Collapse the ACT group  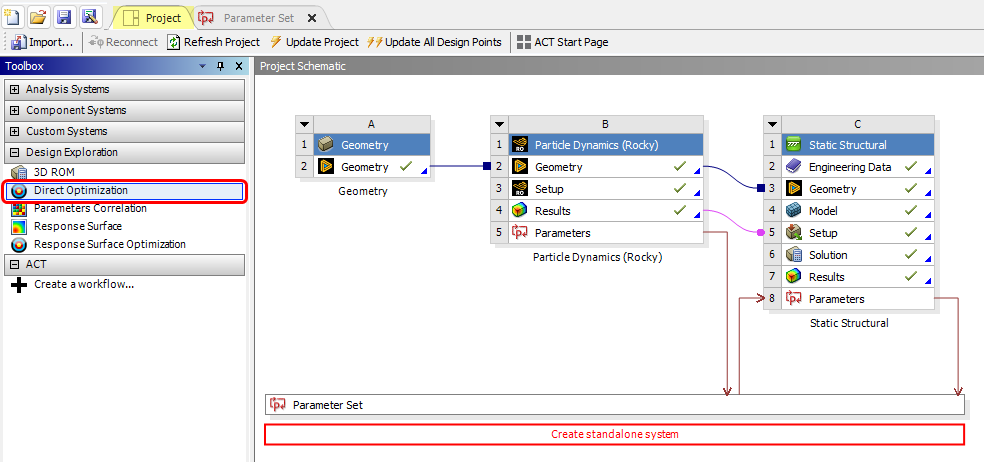pyautogui.click(x=14, y=264)
